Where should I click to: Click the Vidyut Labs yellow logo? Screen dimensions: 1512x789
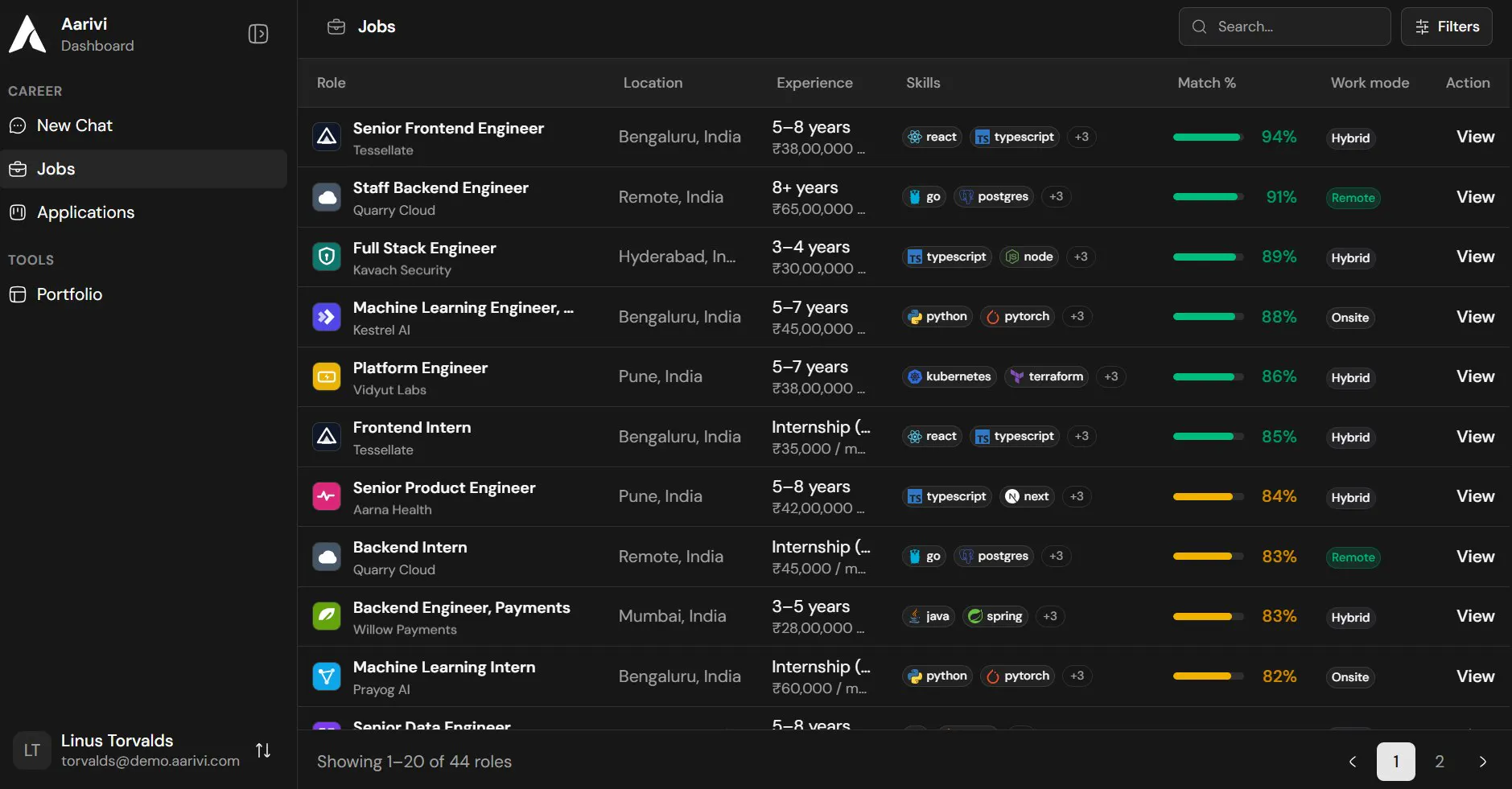pos(326,376)
